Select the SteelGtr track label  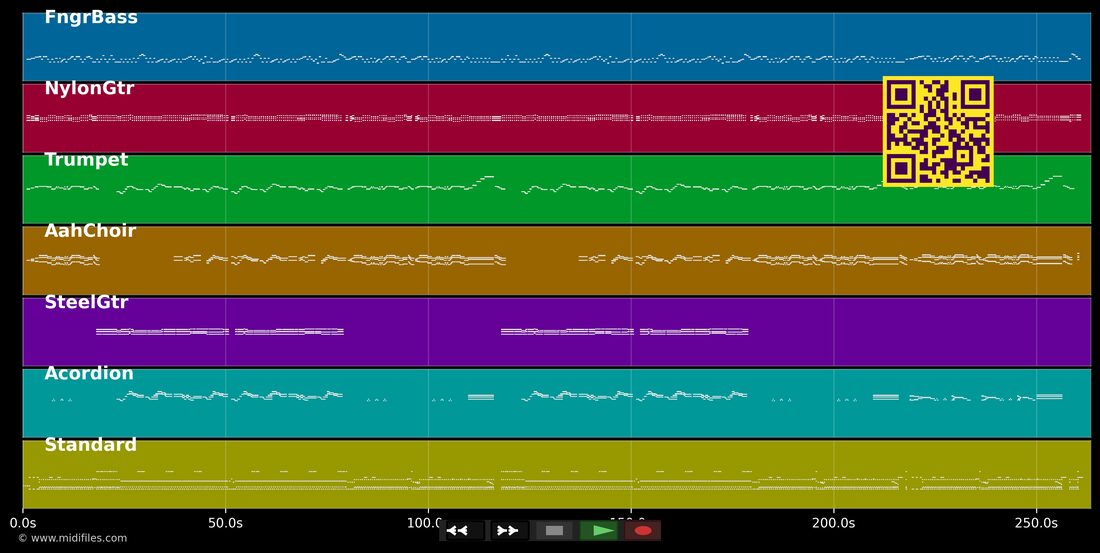point(86,302)
